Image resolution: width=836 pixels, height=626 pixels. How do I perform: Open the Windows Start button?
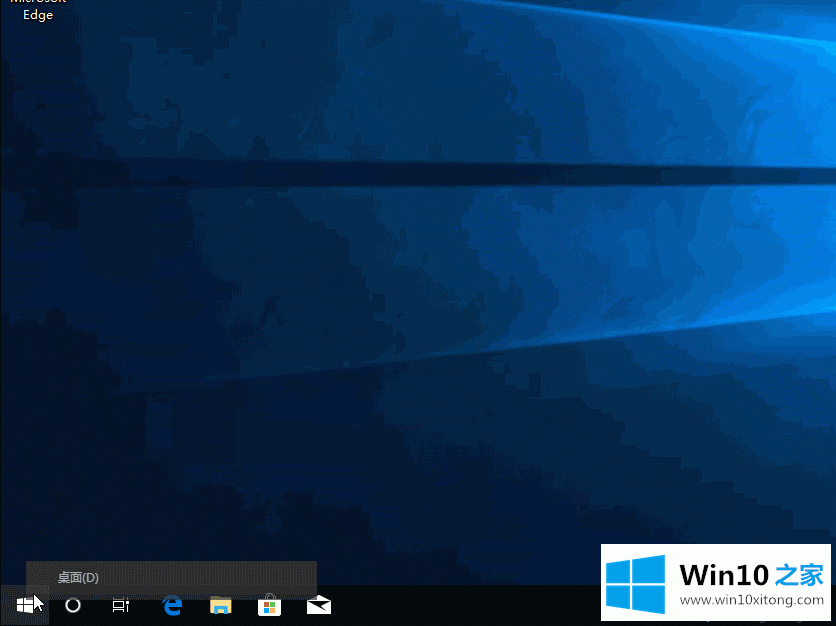pyautogui.click(x=25, y=605)
